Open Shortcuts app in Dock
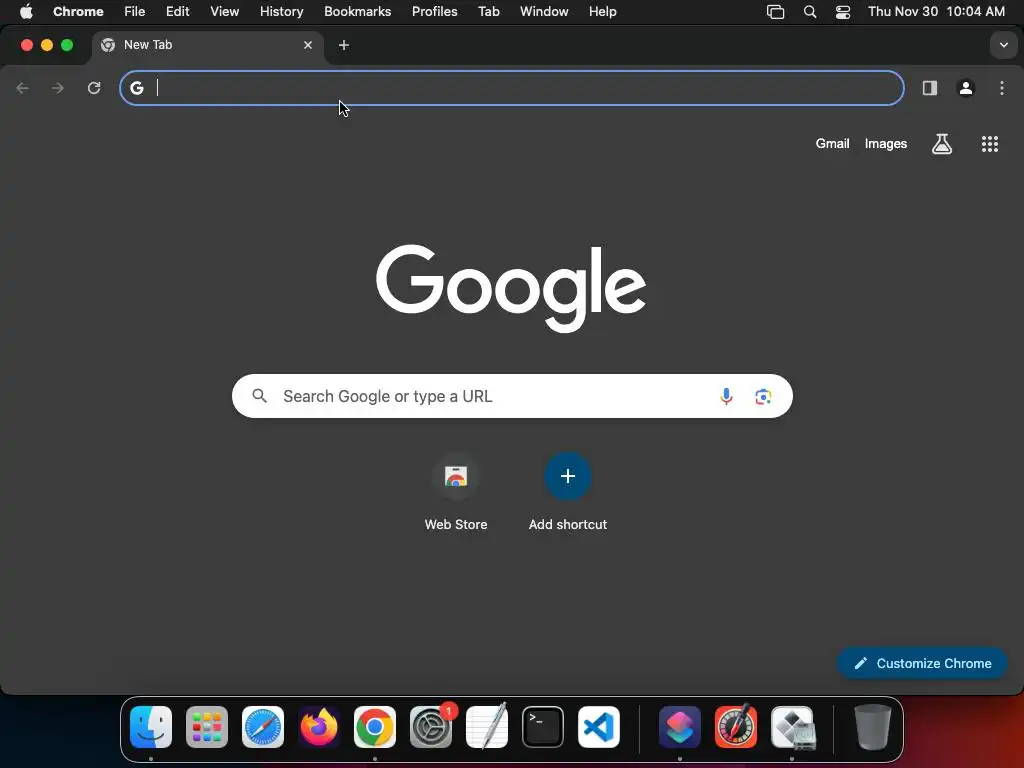 (679, 727)
